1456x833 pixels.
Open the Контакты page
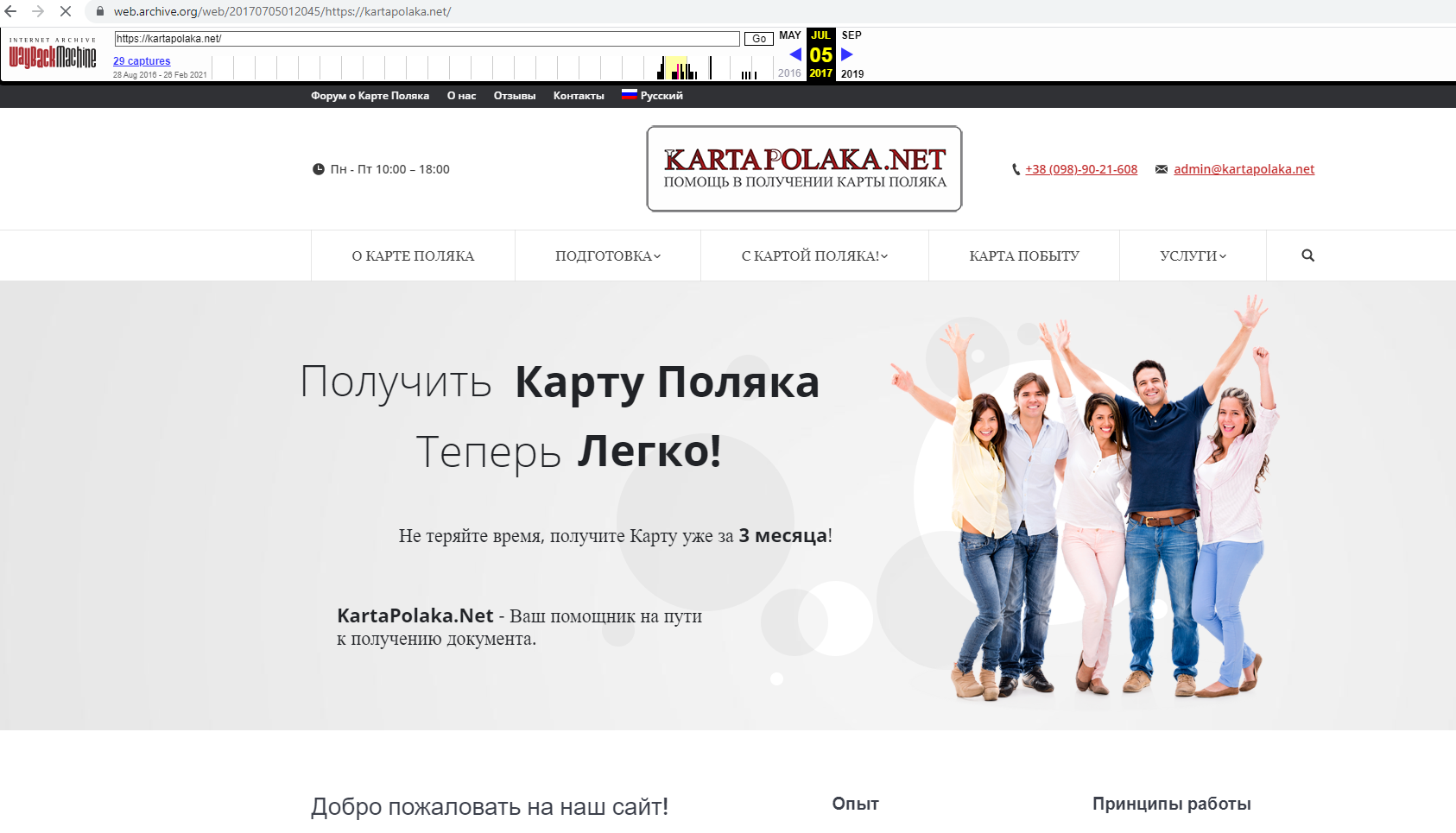[x=579, y=96]
